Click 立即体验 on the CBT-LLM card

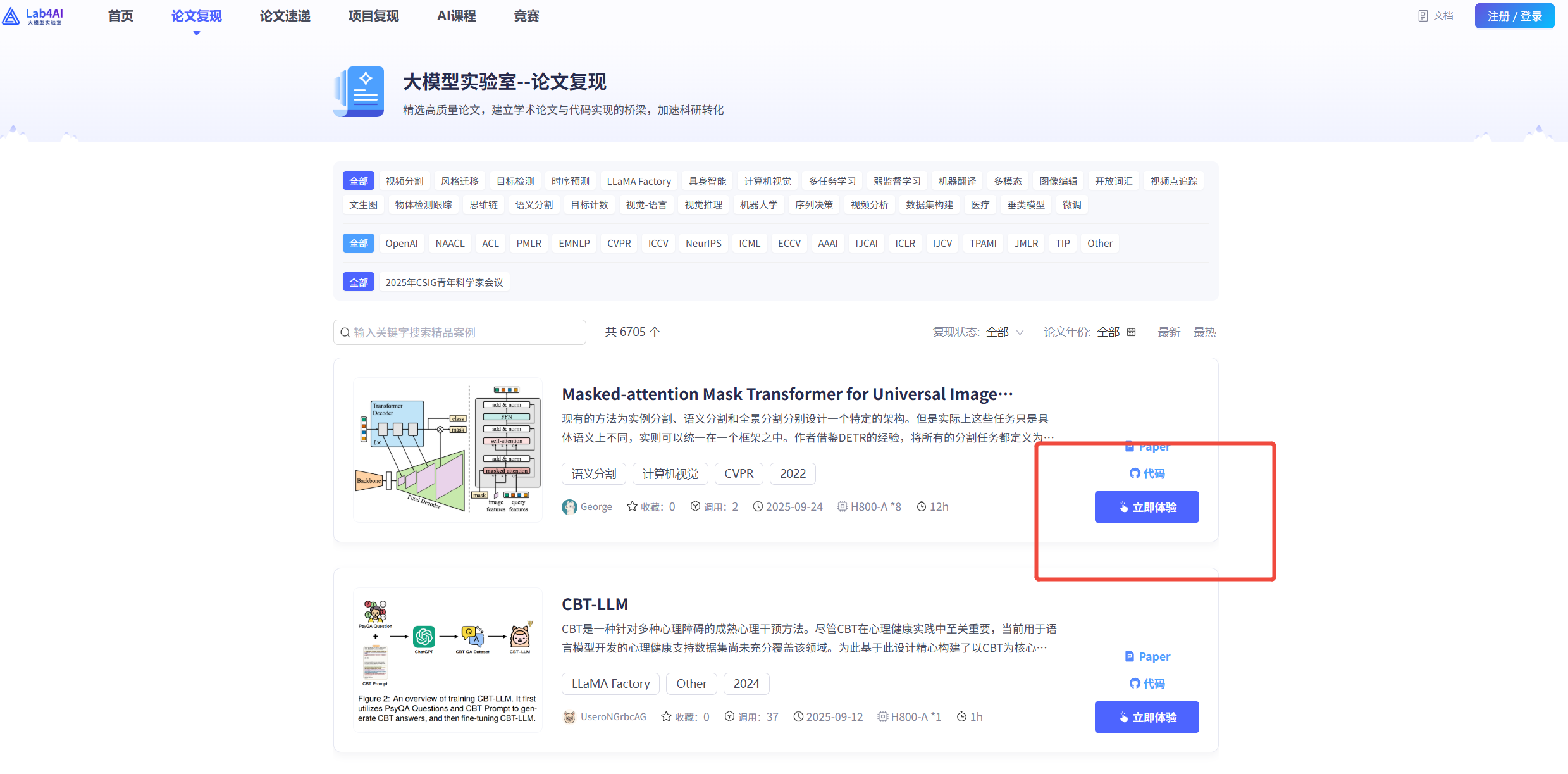click(x=1146, y=717)
